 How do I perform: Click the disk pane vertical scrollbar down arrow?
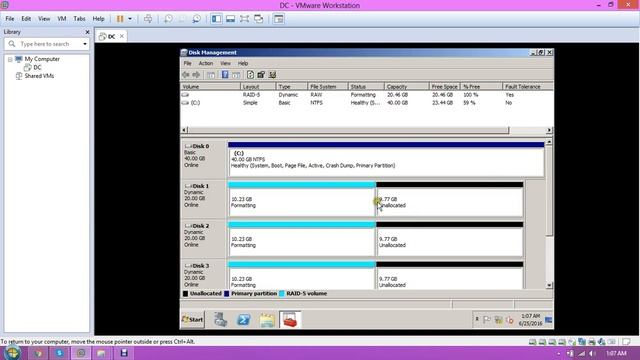[549, 285]
